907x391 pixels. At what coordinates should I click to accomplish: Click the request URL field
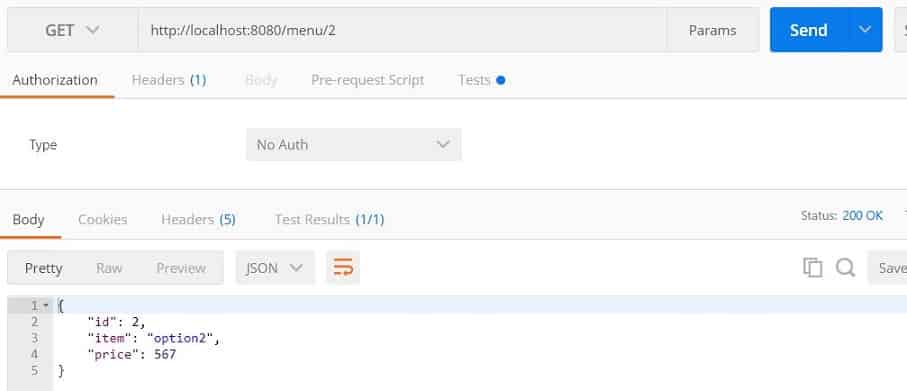402,30
